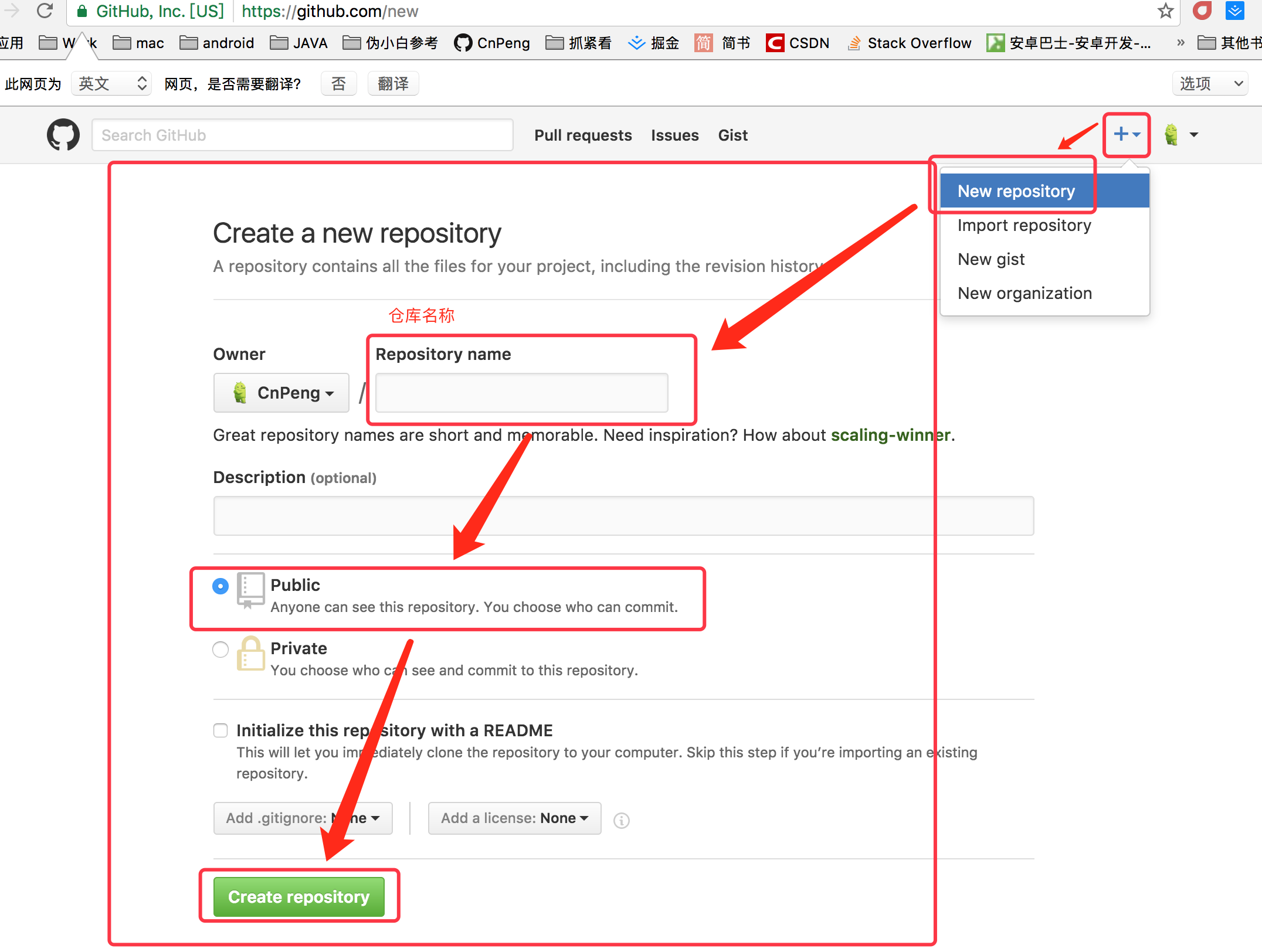Use the scaling-winner name suggestion
This screenshot has height=952, width=1262.
pyautogui.click(x=891, y=435)
